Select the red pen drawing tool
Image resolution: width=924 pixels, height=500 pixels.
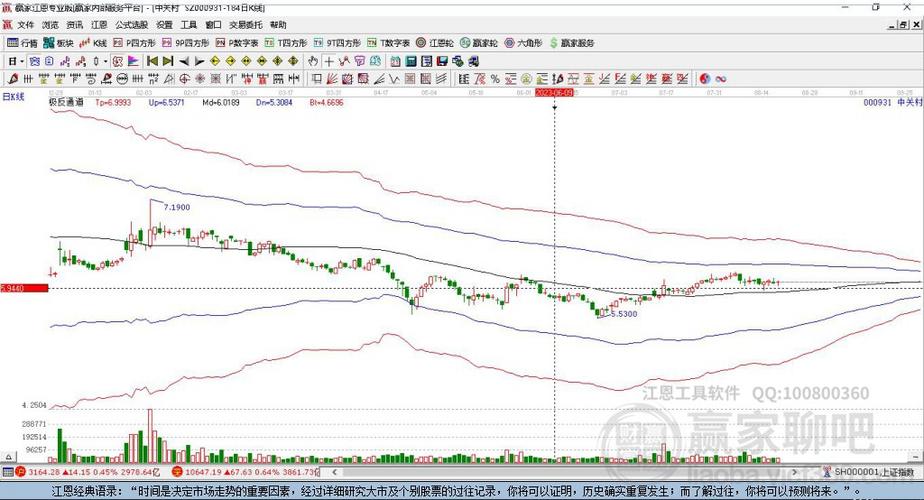(13, 79)
